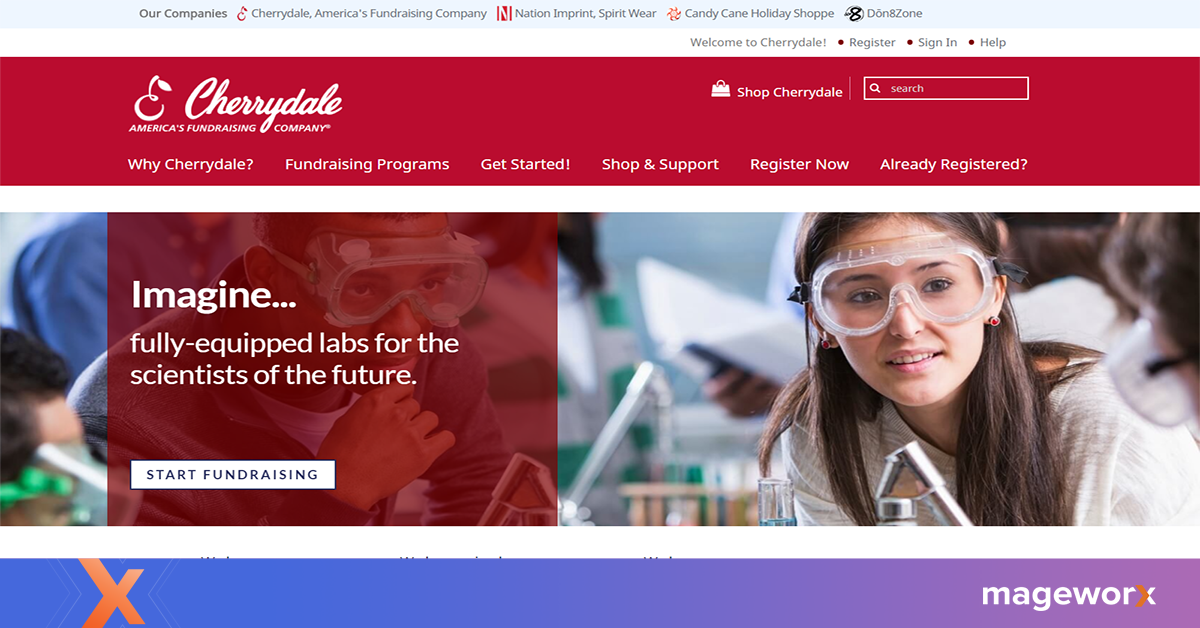1200x628 pixels.
Task: Click the magnifying glass search icon
Action: 875,88
